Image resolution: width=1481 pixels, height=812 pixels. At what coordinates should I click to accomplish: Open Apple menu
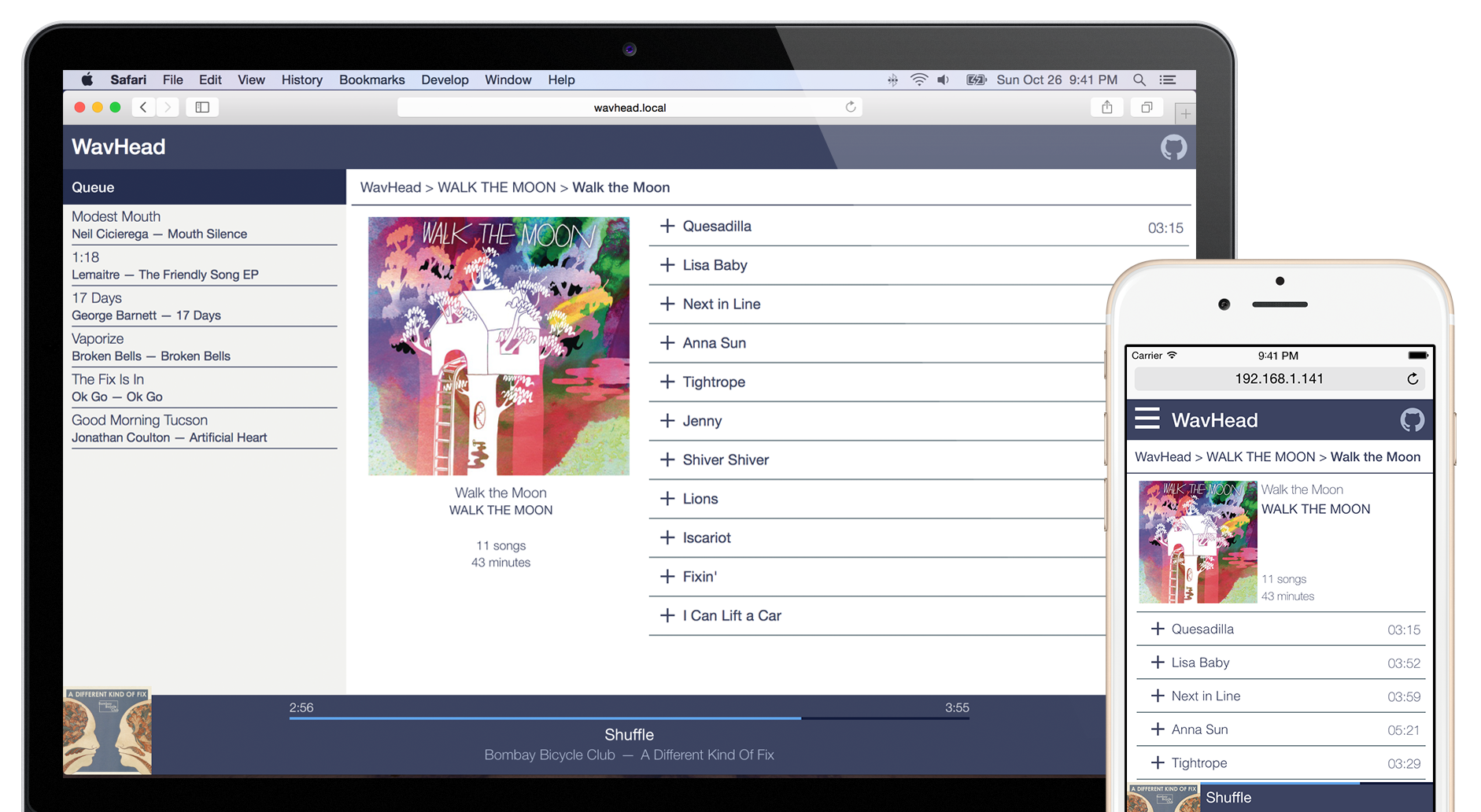point(87,79)
